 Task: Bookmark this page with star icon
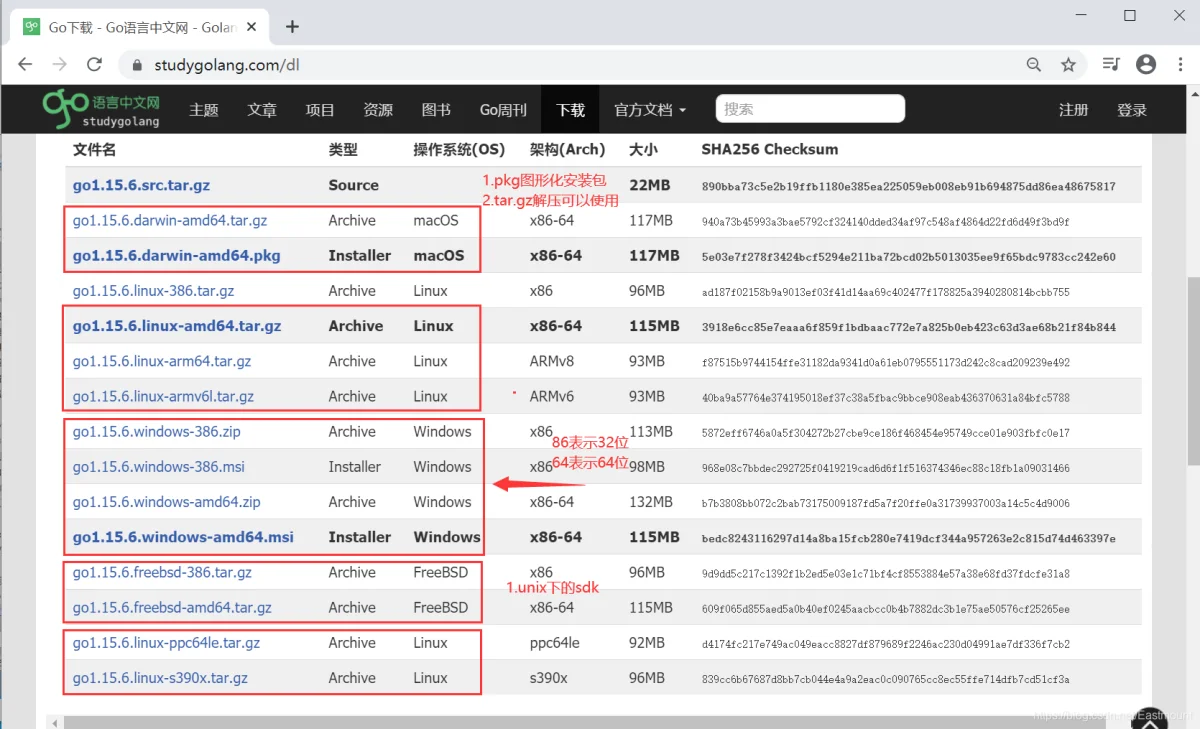tap(1068, 65)
